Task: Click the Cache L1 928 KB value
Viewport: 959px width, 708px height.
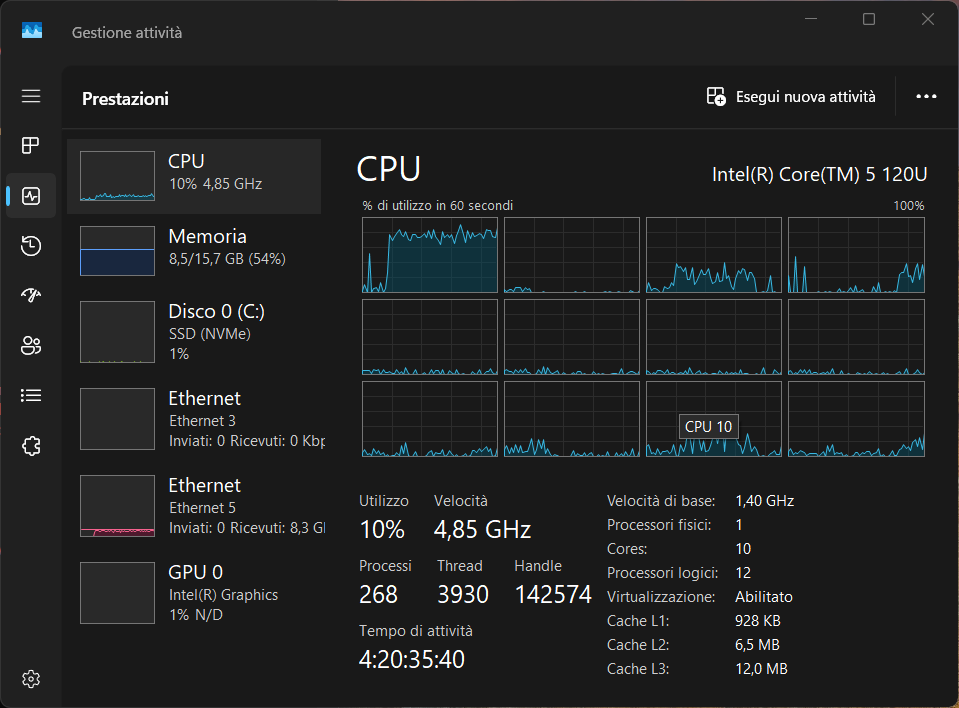Action: click(758, 621)
